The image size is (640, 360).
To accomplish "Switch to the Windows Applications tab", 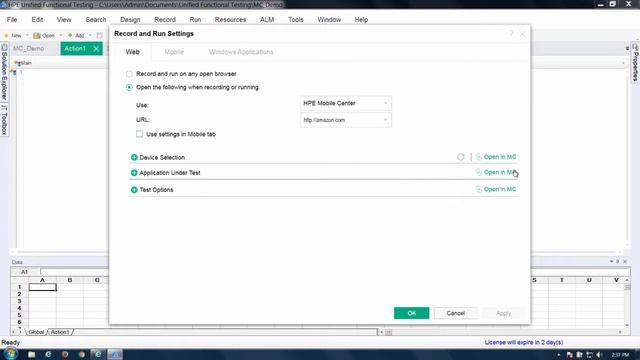I will click(x=241, y=52).
